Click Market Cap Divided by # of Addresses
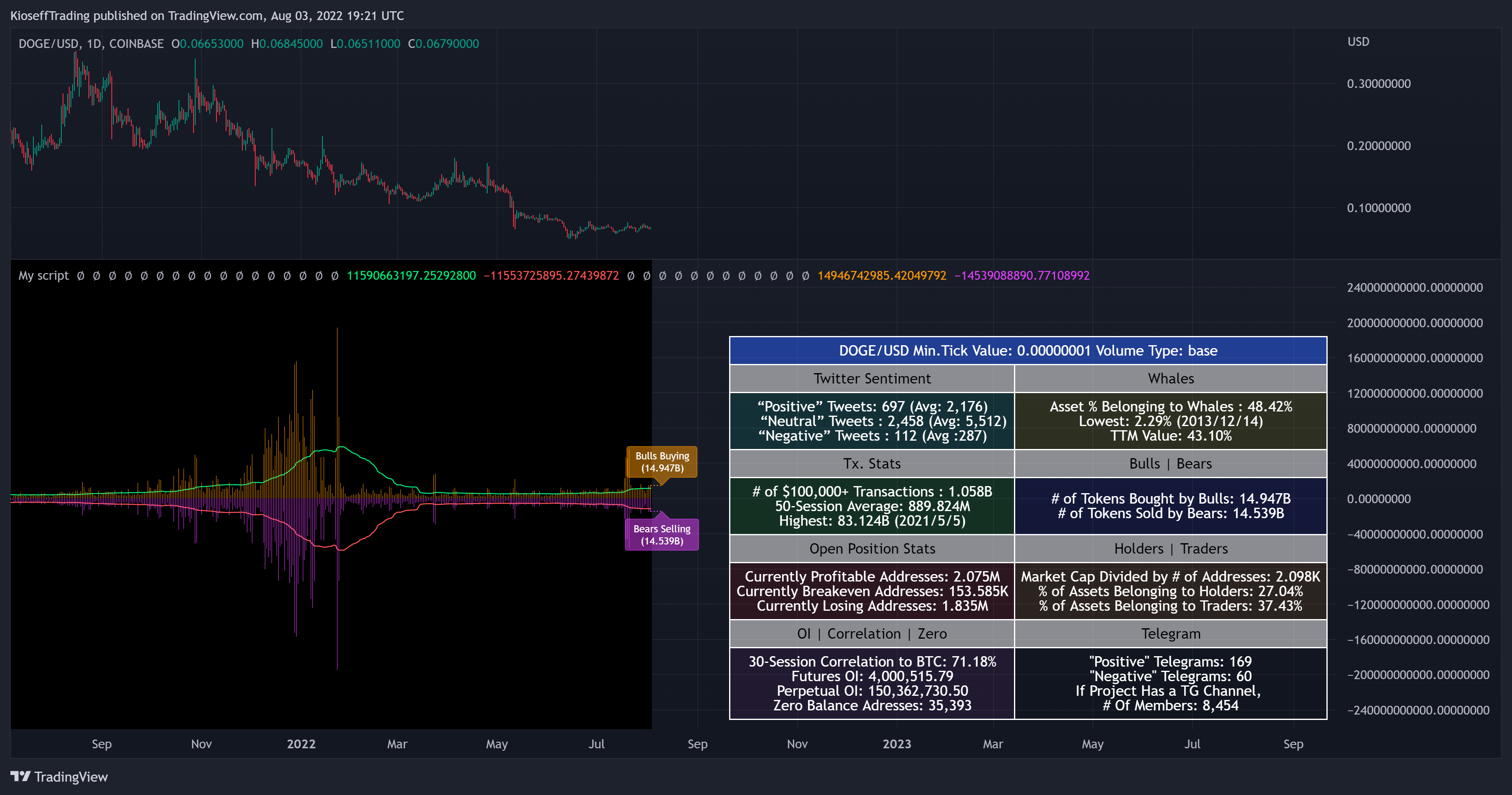 (x=1170, y=577)
